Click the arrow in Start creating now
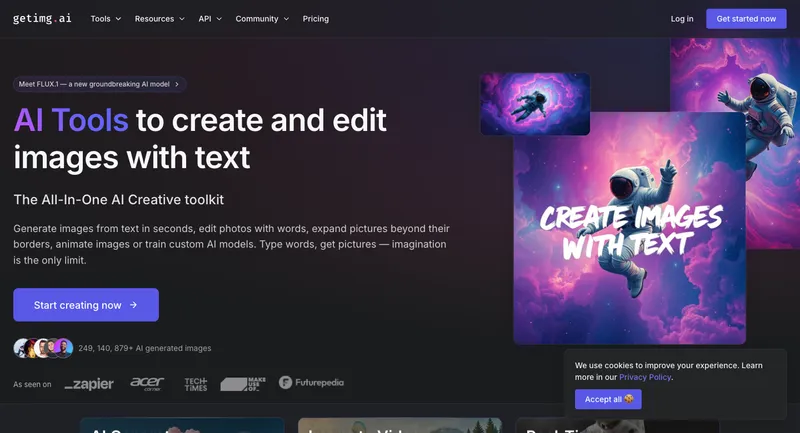 (x=133, y=305)
